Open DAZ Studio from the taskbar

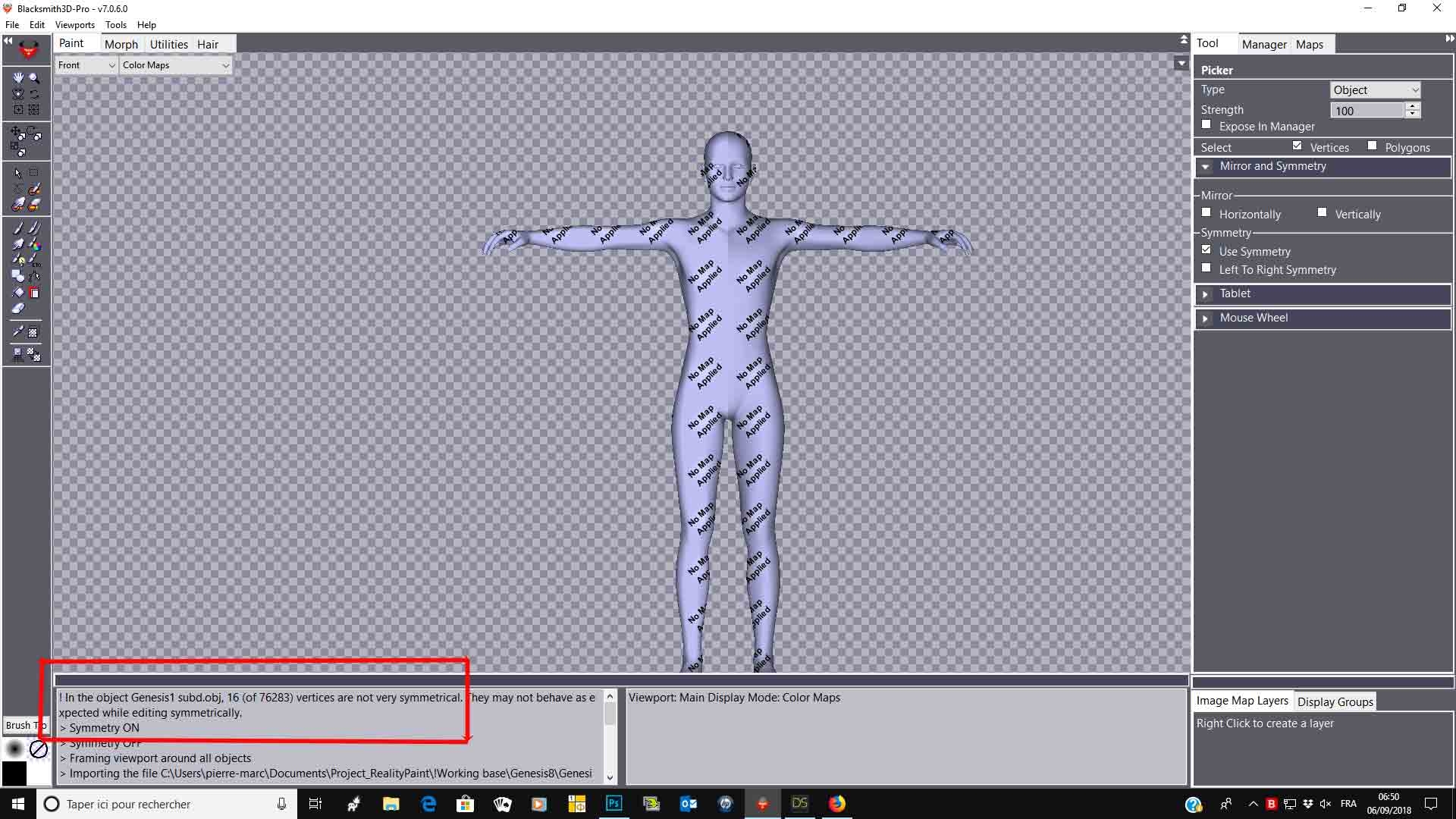tap(799, 804)
